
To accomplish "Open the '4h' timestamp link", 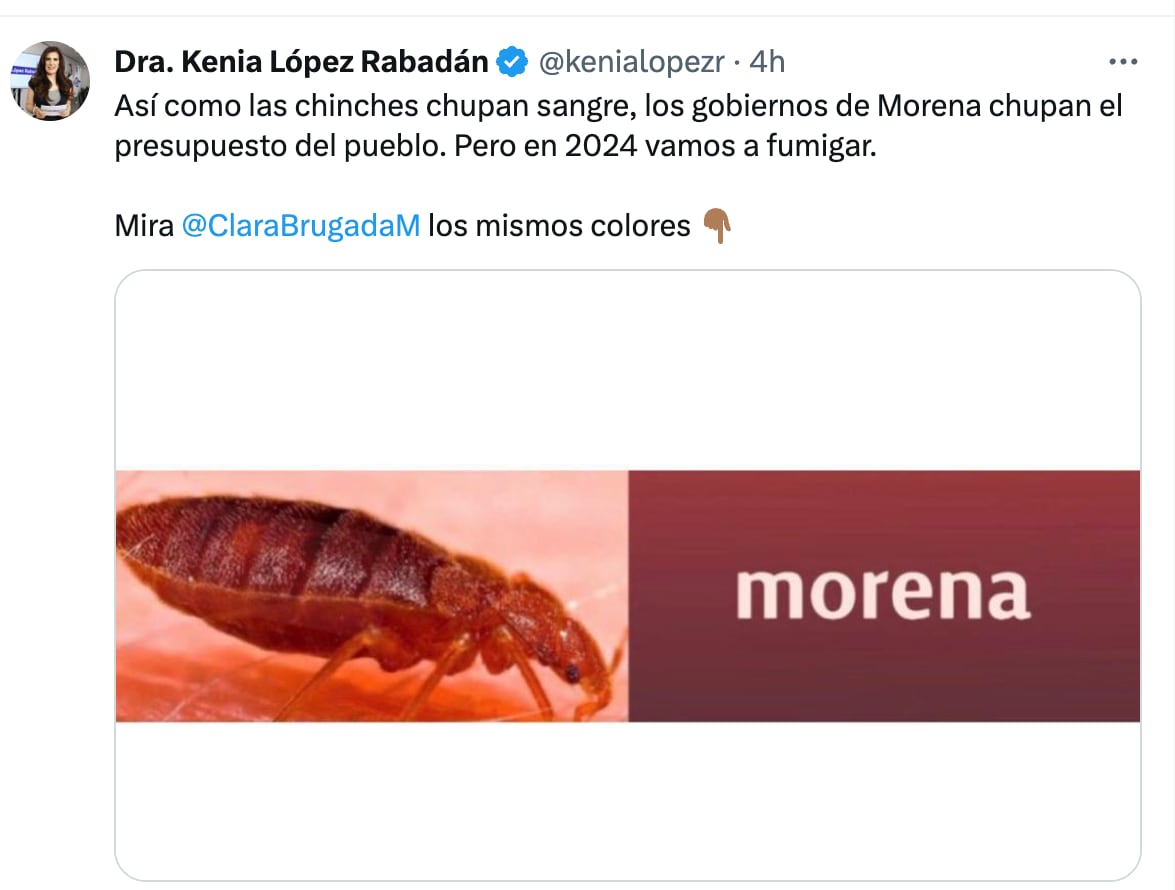I will point(768,61).
